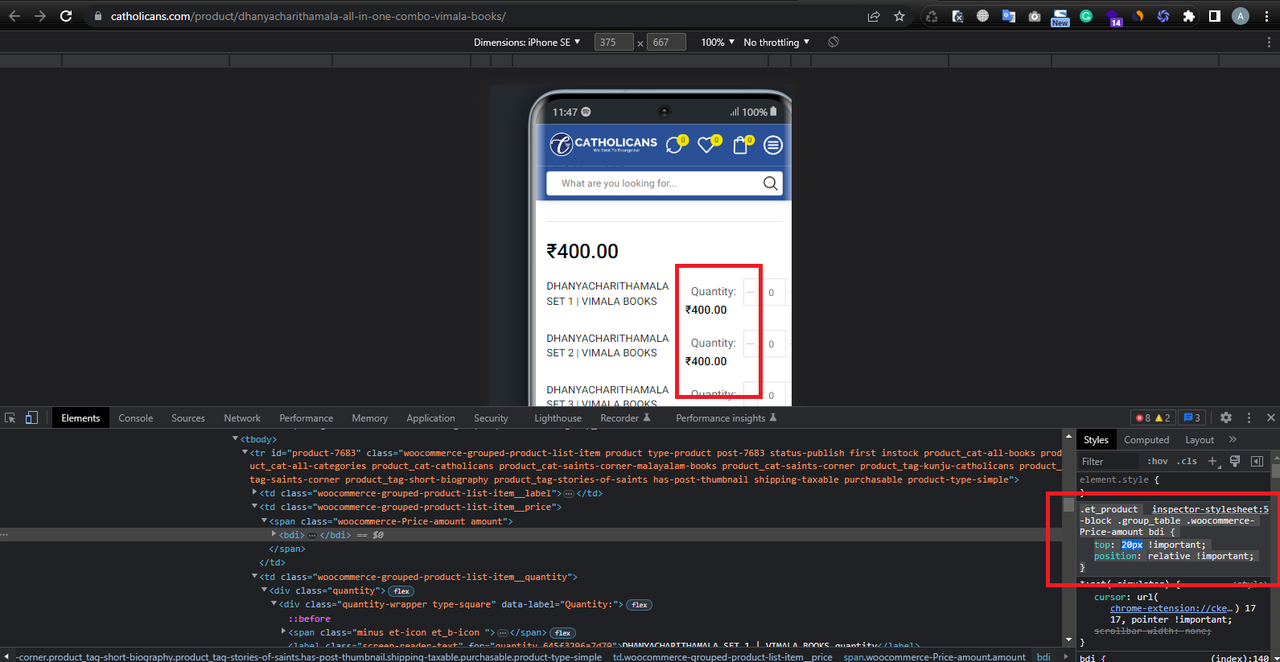This screenshot has height=662, width=1280.
Task: Collapse the tr product-7683 node
Action: 245,453
